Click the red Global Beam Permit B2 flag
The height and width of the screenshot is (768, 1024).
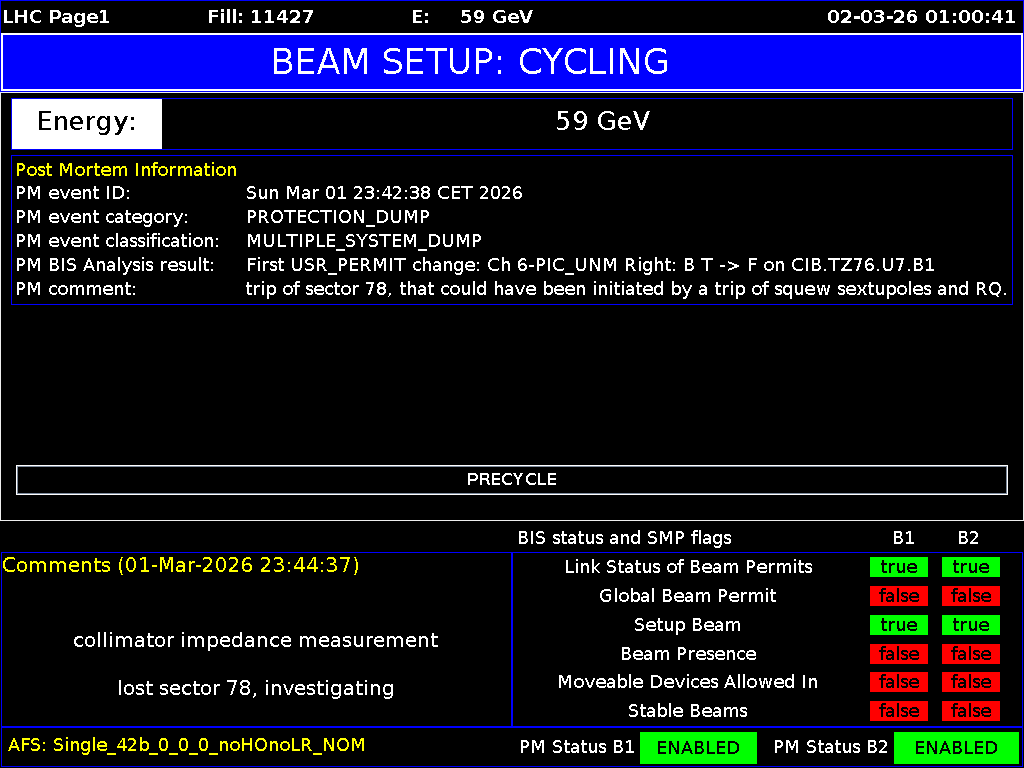coord(970,596)
